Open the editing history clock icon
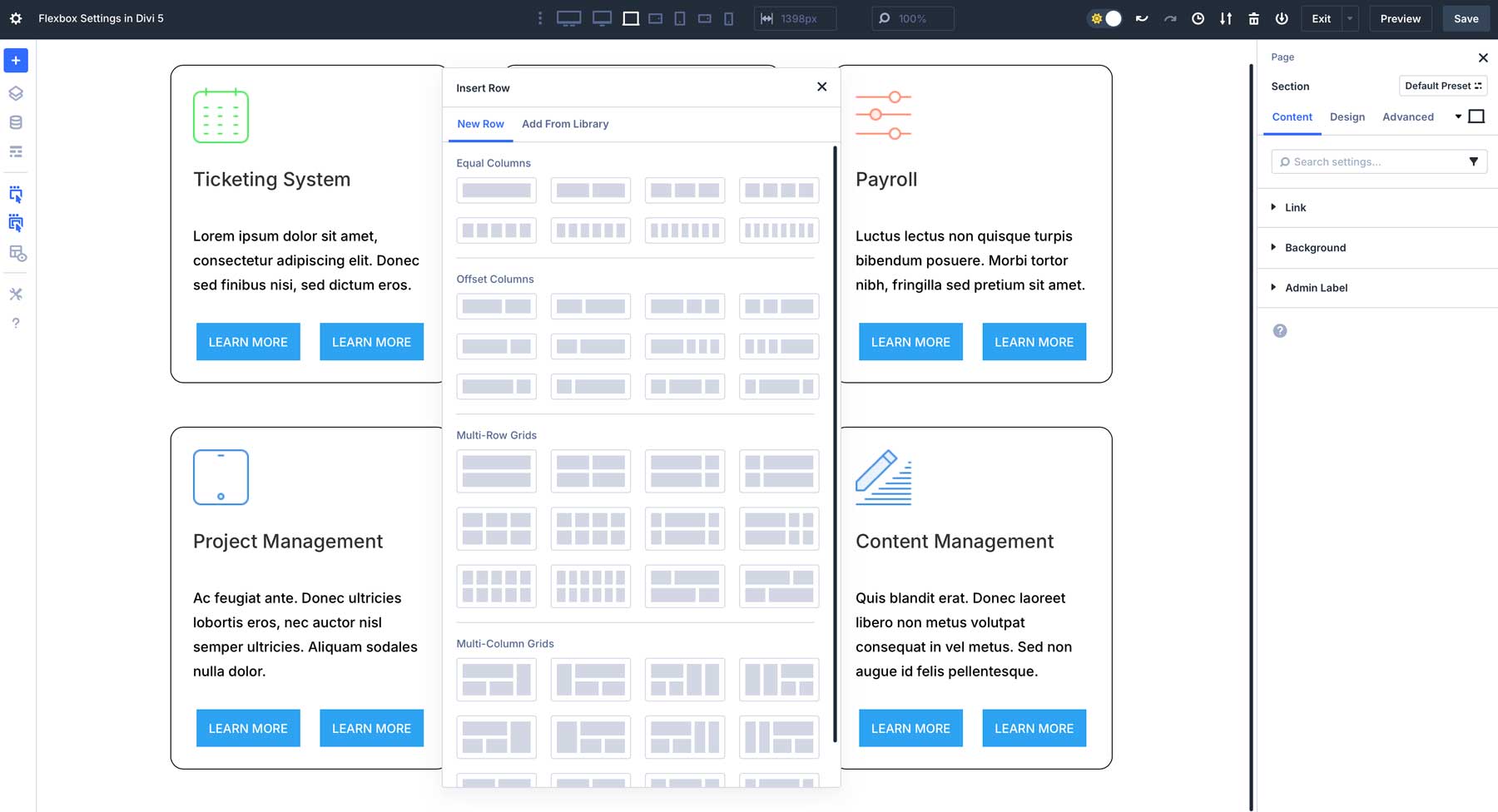This screenshot has width=1498, height=812. pyautogui.click(x=1198, y=17)
